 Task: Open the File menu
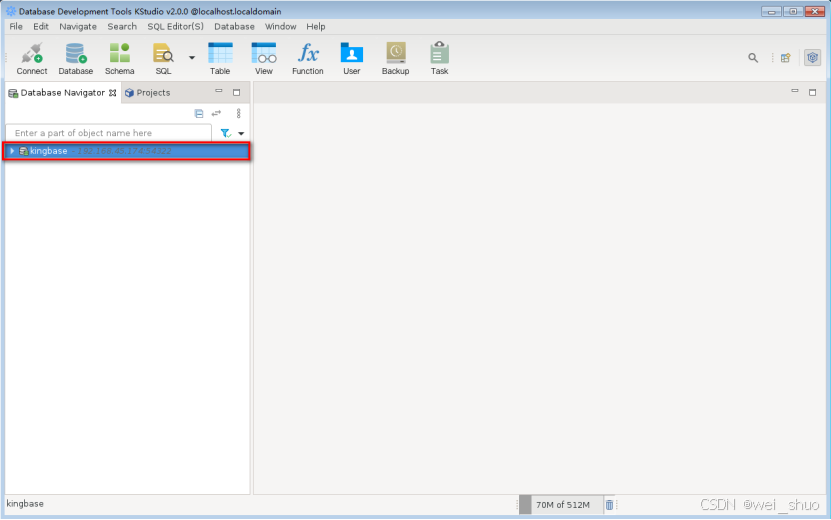(x=16, y=27)
